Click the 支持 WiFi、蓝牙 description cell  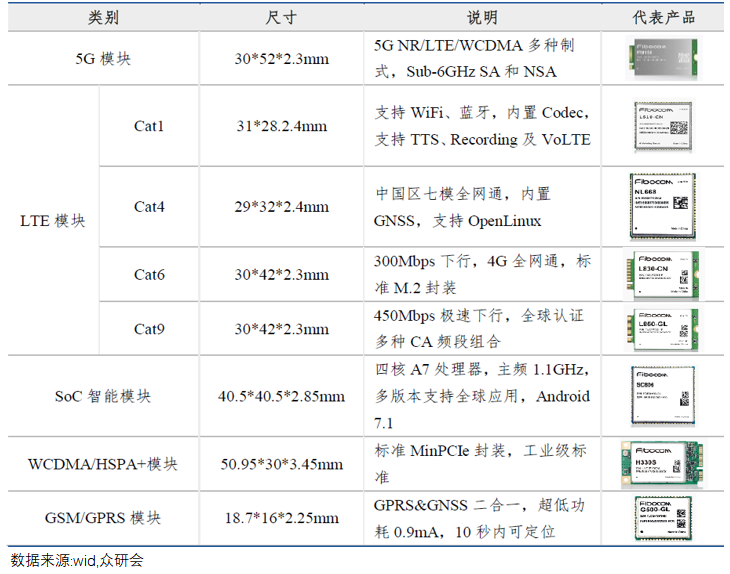482,126
